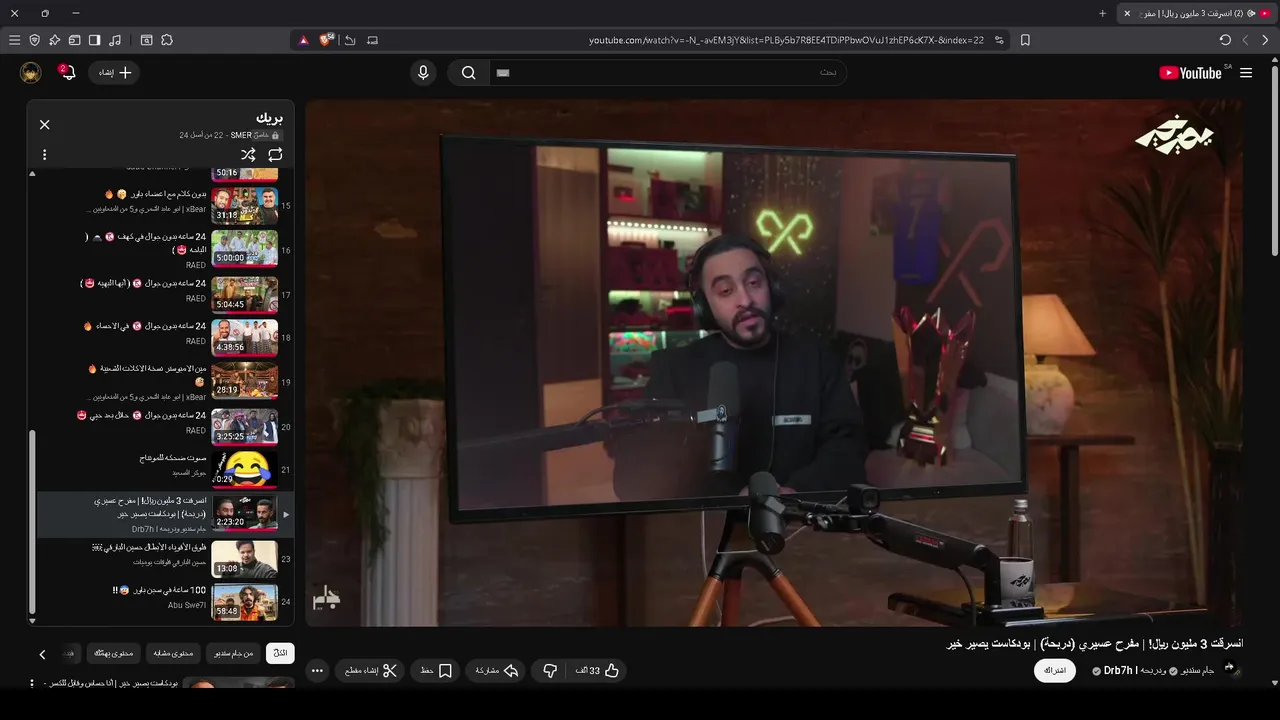This screenshot has width=1280, height=720.
Task: Close the بريك playlist panel
Action: click(x=44, y=124)
